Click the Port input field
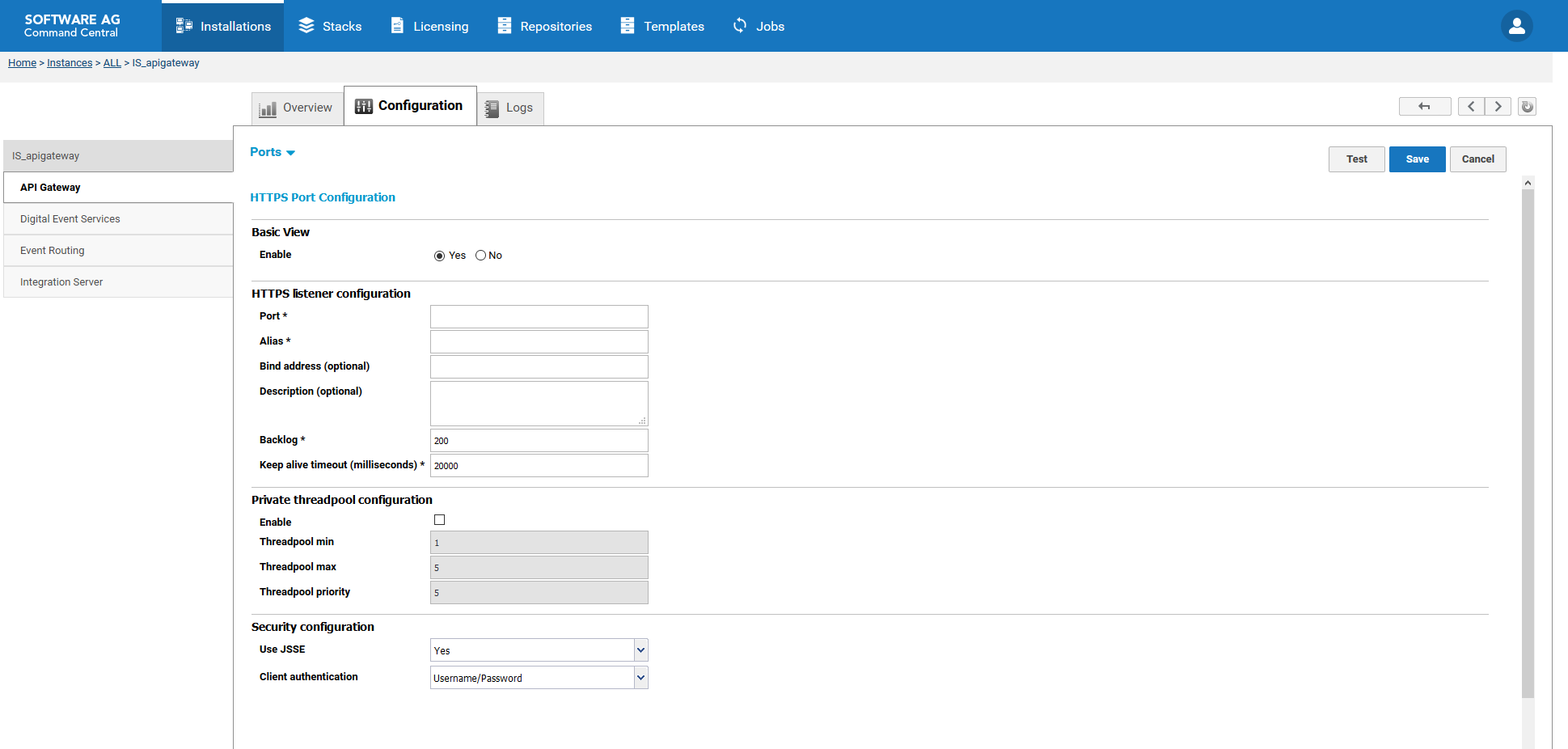 [x=539, y=316]
